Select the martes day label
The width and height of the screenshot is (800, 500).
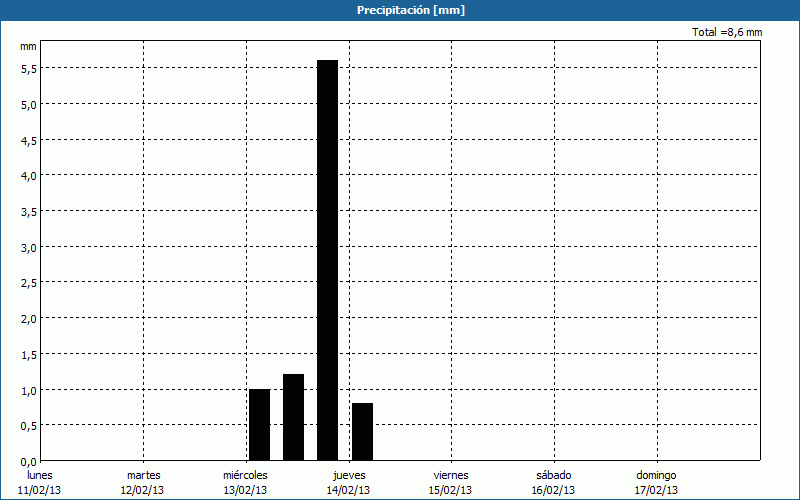tap(143, 475)
